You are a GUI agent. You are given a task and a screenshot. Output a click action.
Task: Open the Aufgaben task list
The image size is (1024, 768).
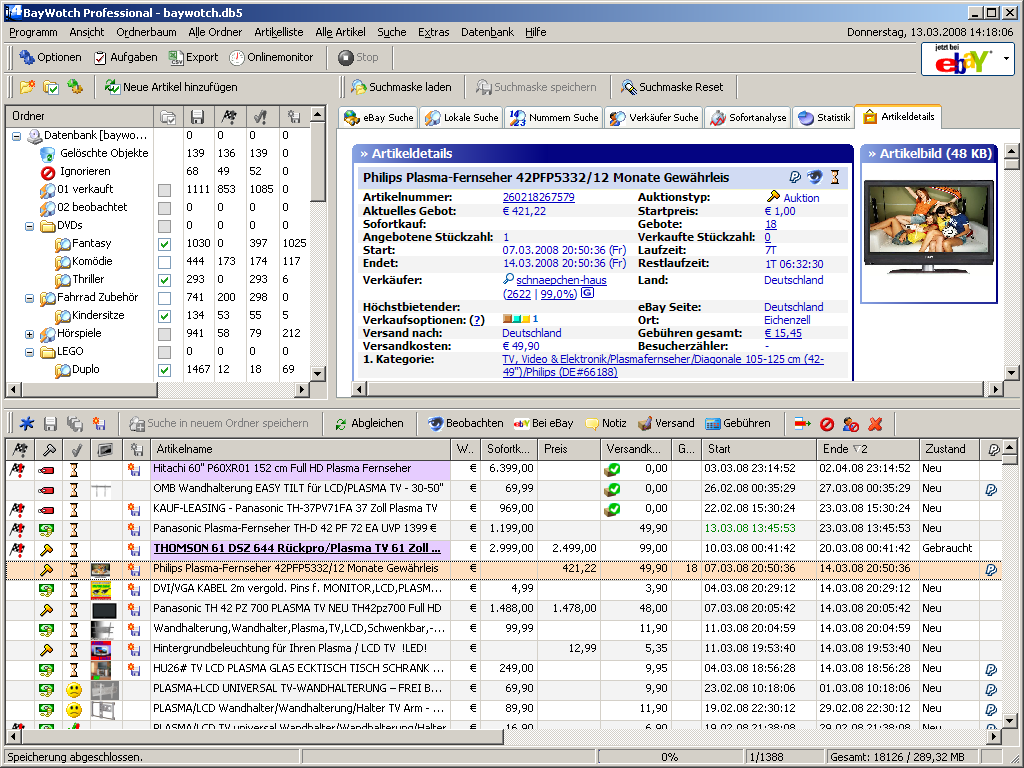coord(125,57)
